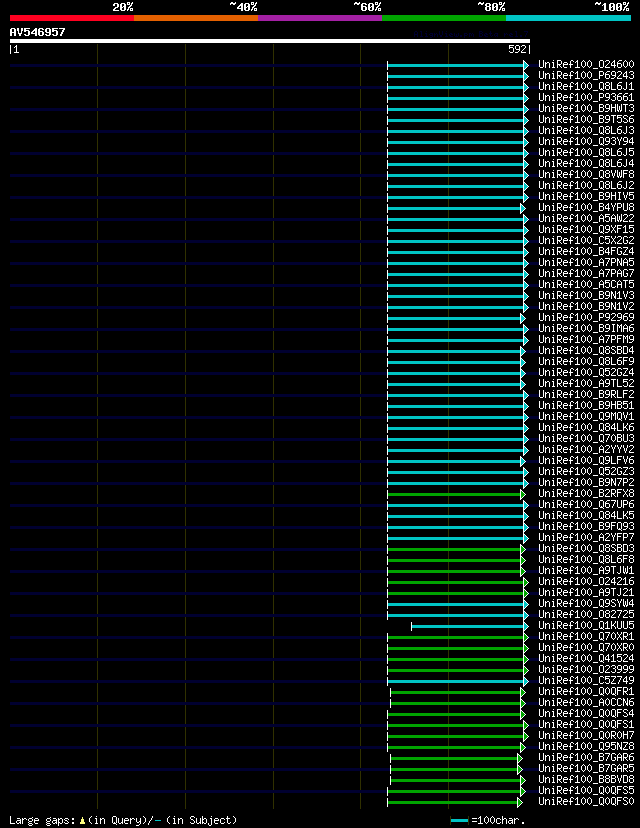Click the green ~80% legend bar
Screen dimensions: 640x828
(x=444, y=18)
